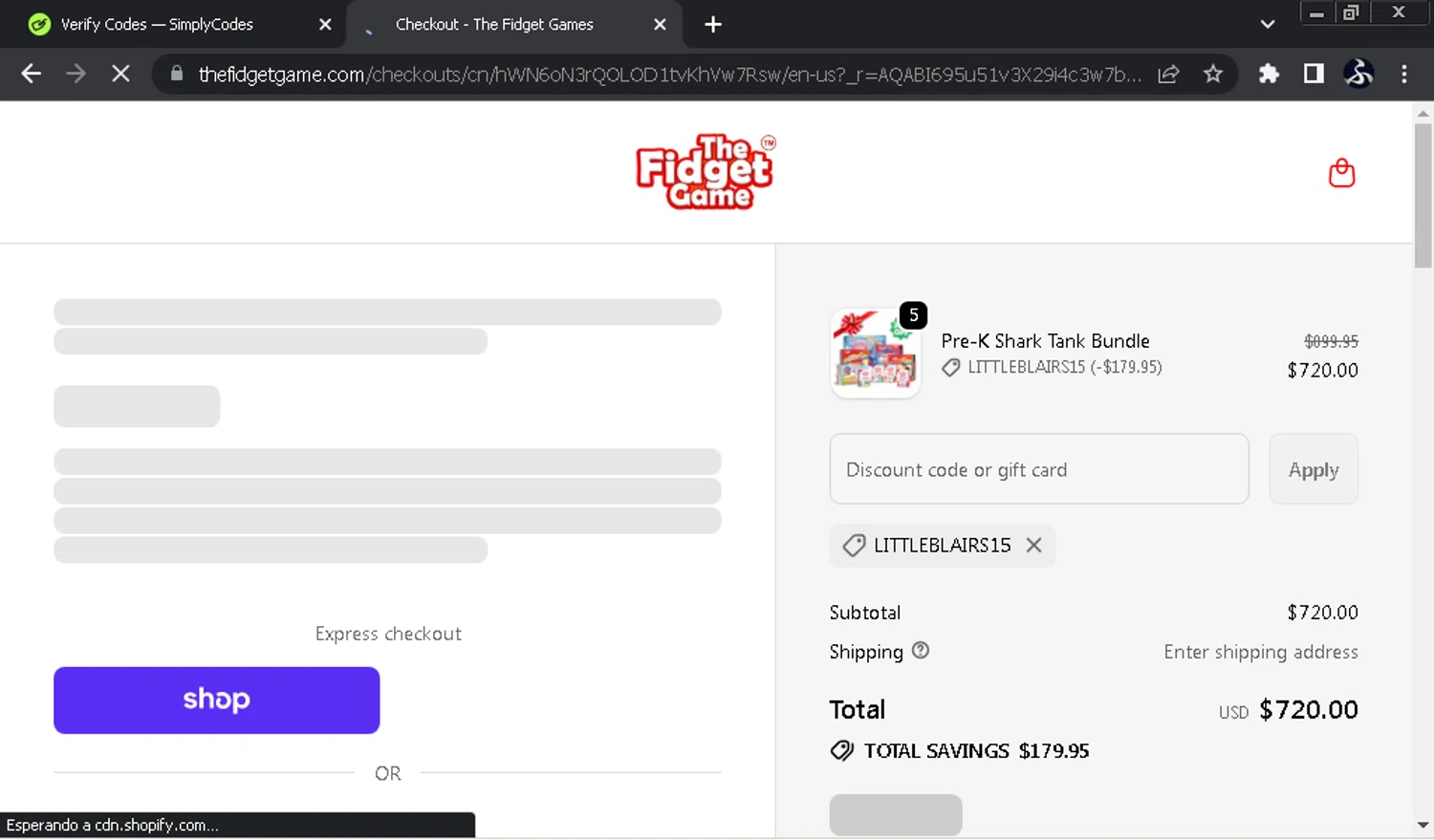1434x840 pixels.
Task: Close the Checkout tab
Action: 660,25
